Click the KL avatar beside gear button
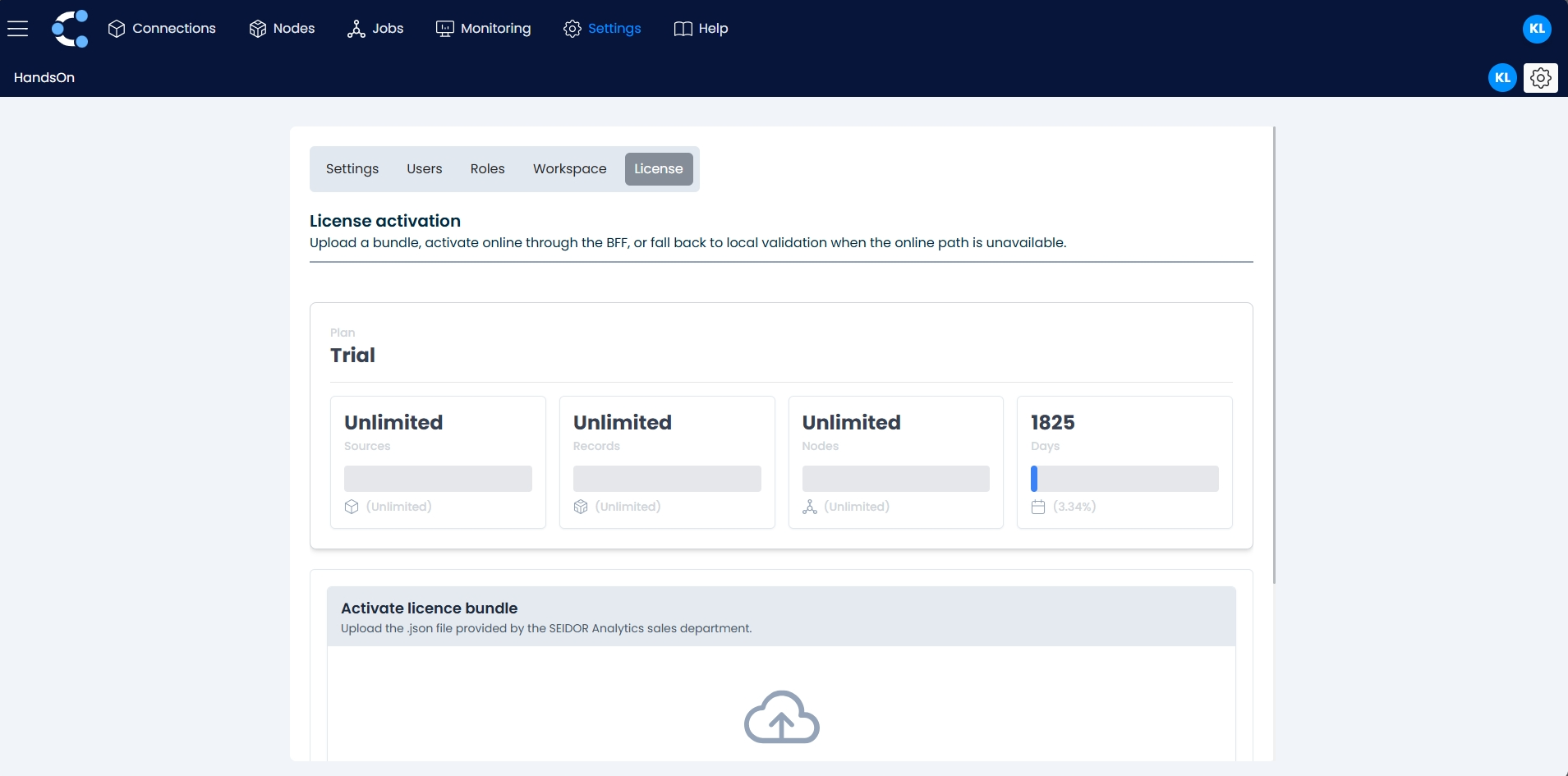This screenshot has width=1568, height=776. pos(1502,78)
